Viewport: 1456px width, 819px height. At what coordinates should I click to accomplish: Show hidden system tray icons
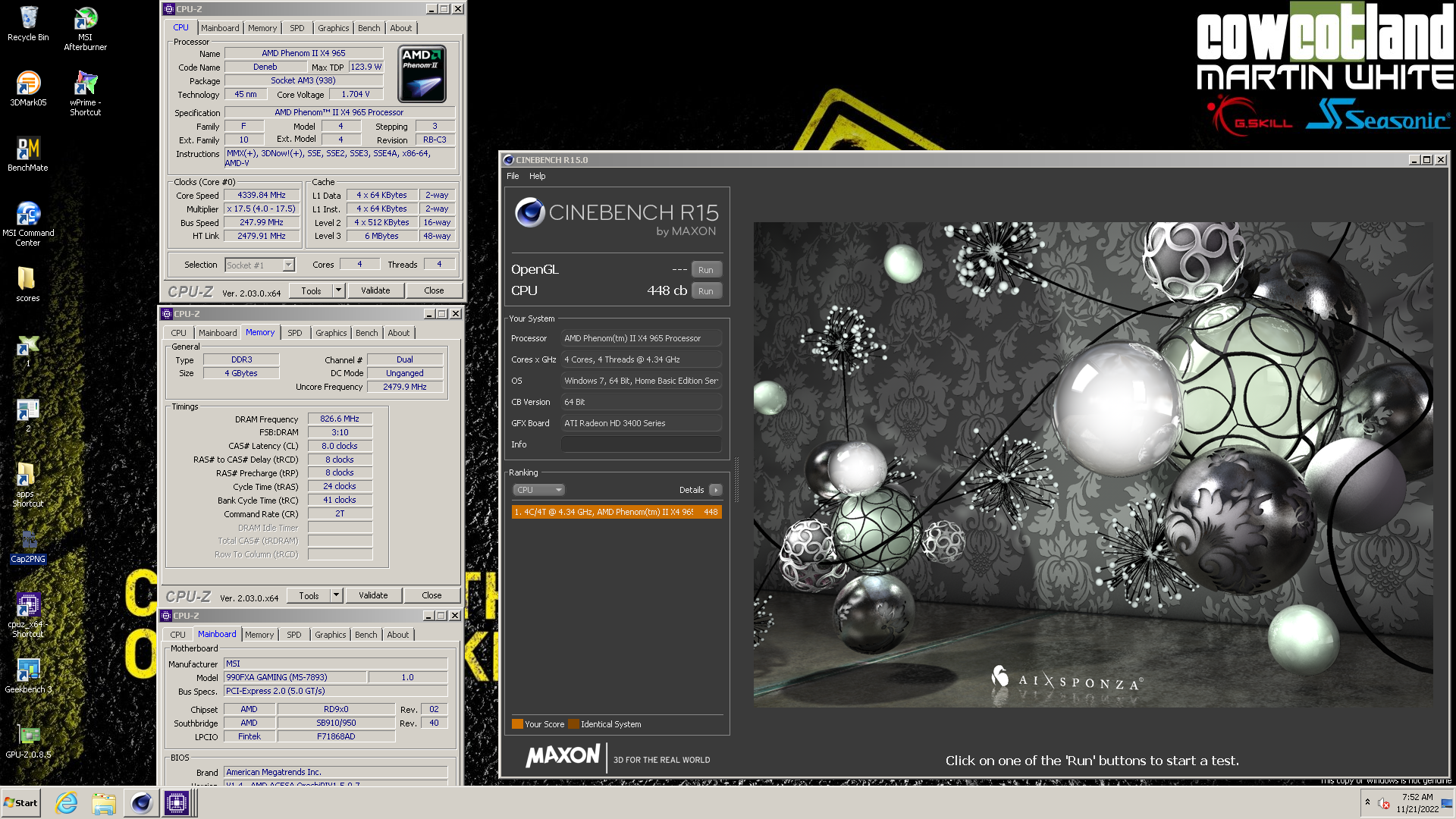1367,802
